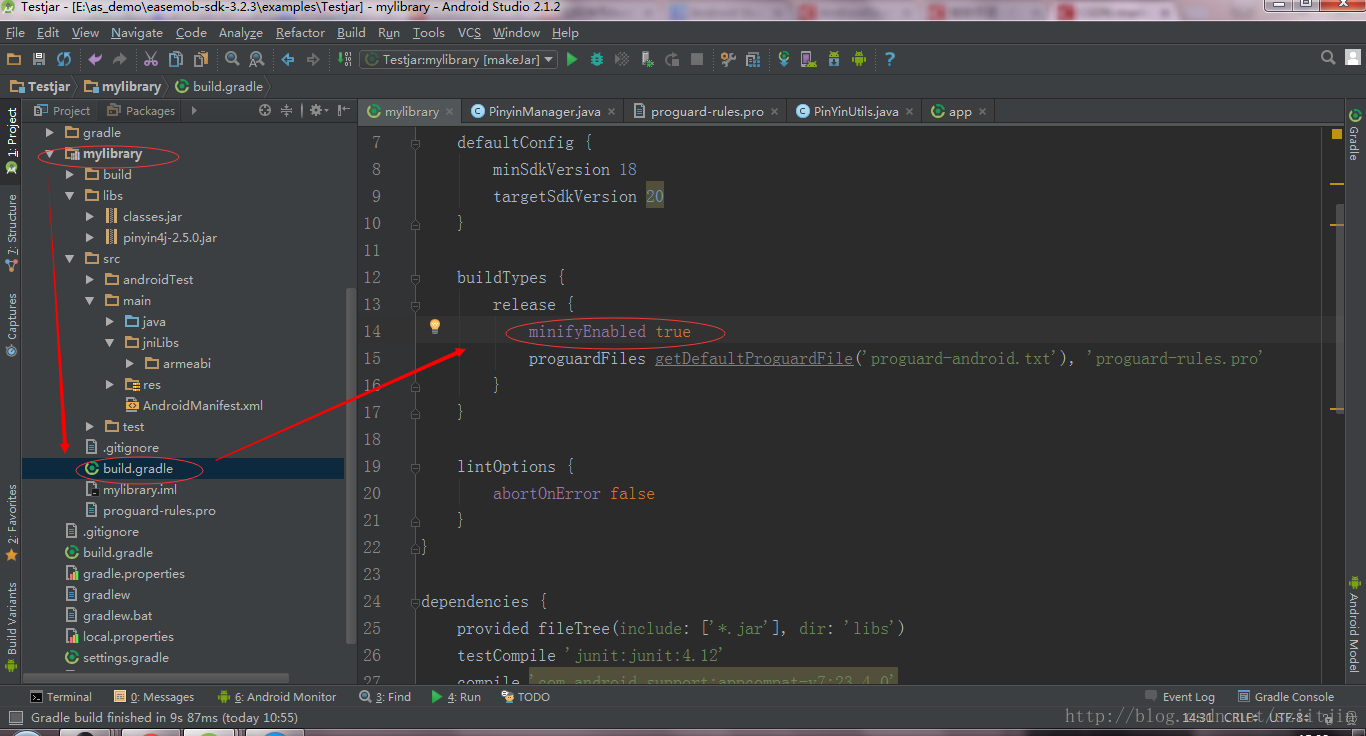The height and width of the screenshot is (736, 1366).
Task: Expand the java folder under main
Action: 110,322
